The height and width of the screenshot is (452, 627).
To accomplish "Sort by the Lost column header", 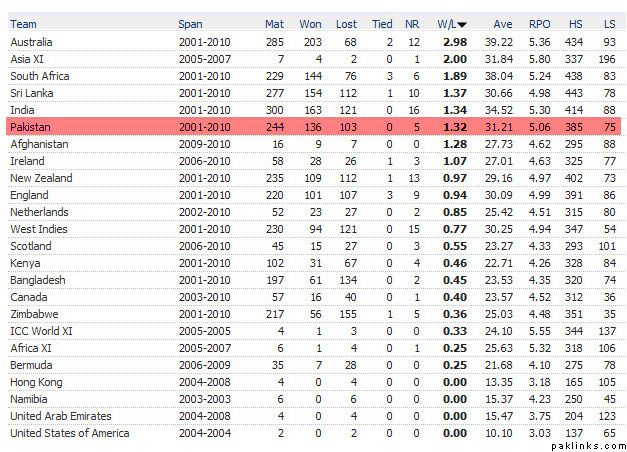I will tap(346, 24).
